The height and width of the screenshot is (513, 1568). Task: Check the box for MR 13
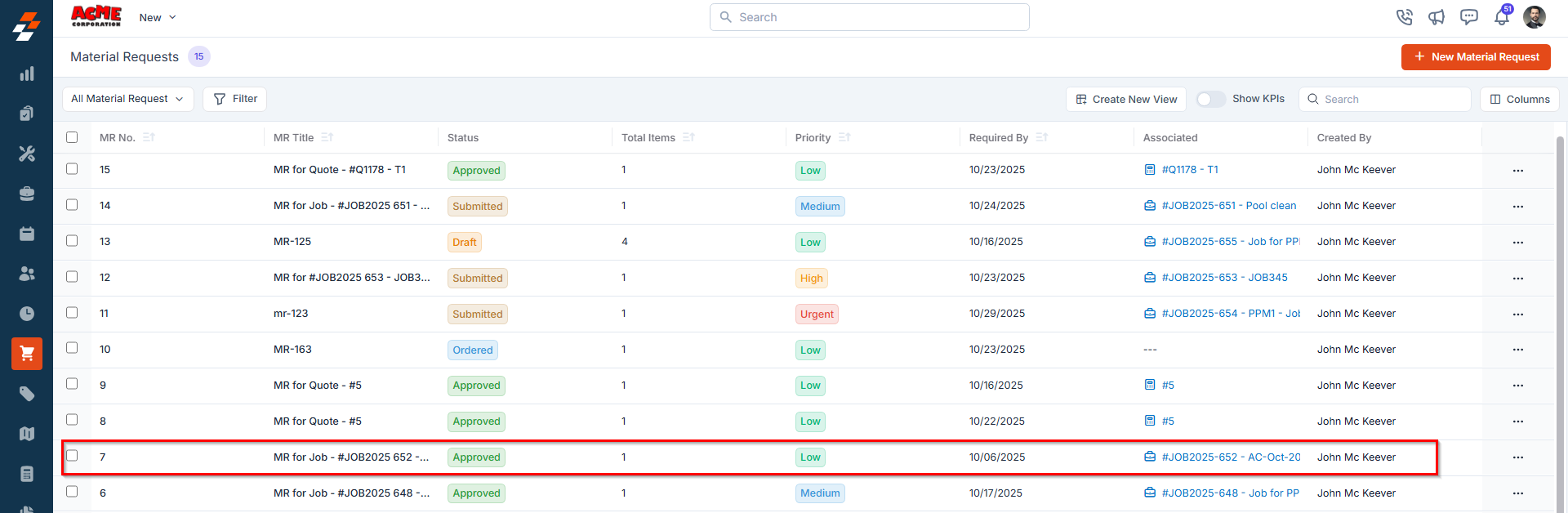coord(72,241)
